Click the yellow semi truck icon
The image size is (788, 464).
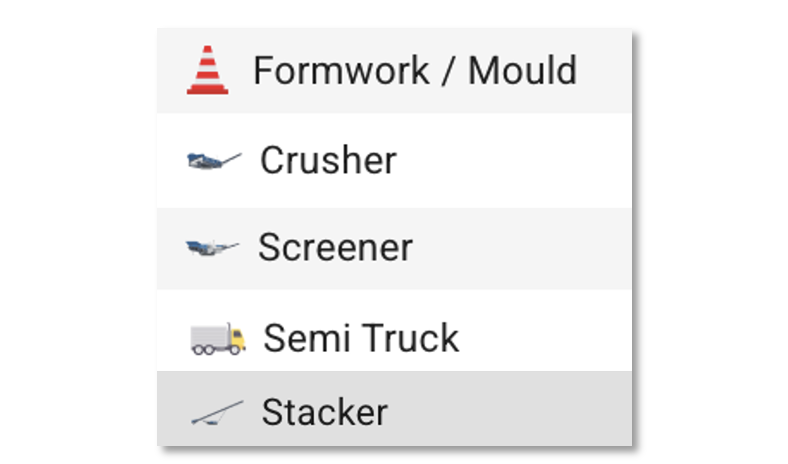[x=217, y=338]
